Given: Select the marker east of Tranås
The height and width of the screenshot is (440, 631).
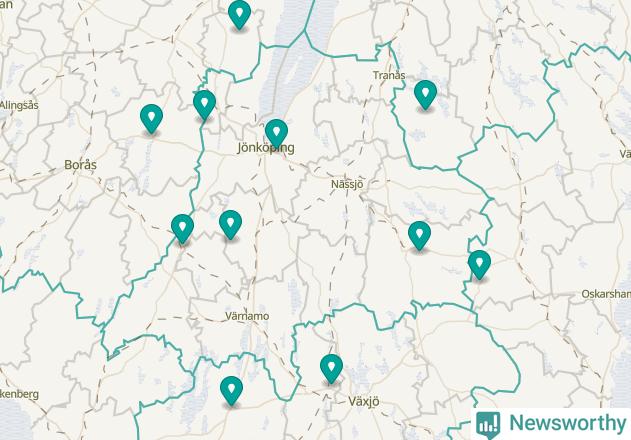Looking at the screenshot, I should point(425,95).
